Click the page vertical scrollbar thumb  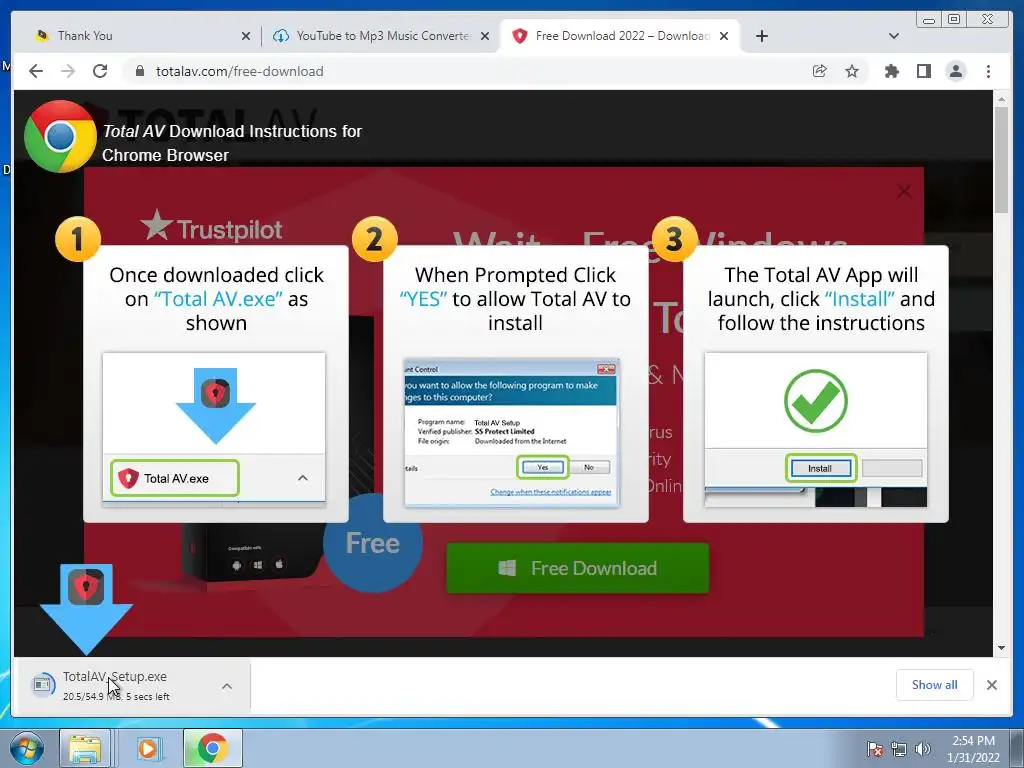point(1001,160)
